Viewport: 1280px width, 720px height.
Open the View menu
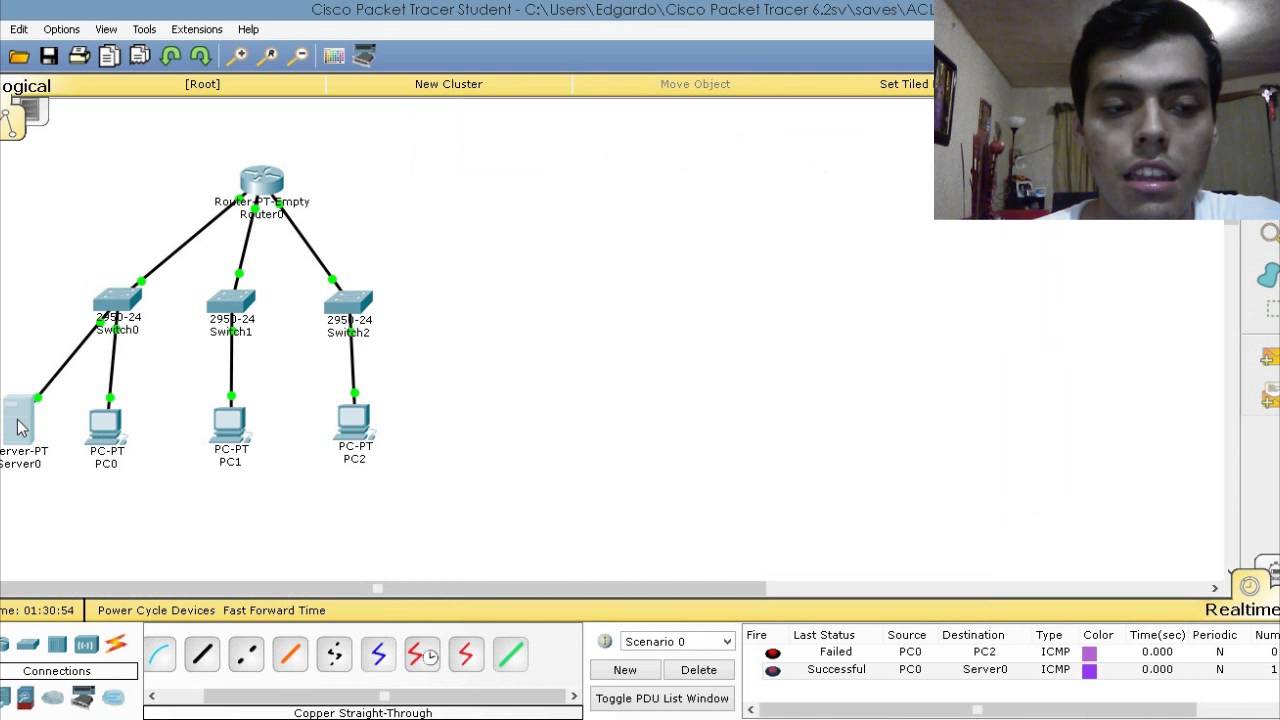pos(106,29)
